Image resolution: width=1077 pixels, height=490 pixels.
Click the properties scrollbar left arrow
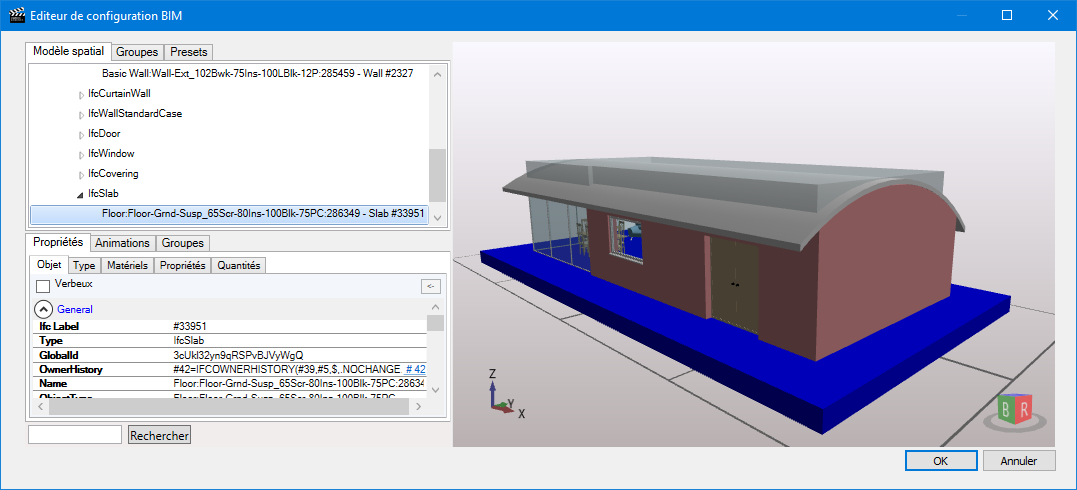pos(41,407)
